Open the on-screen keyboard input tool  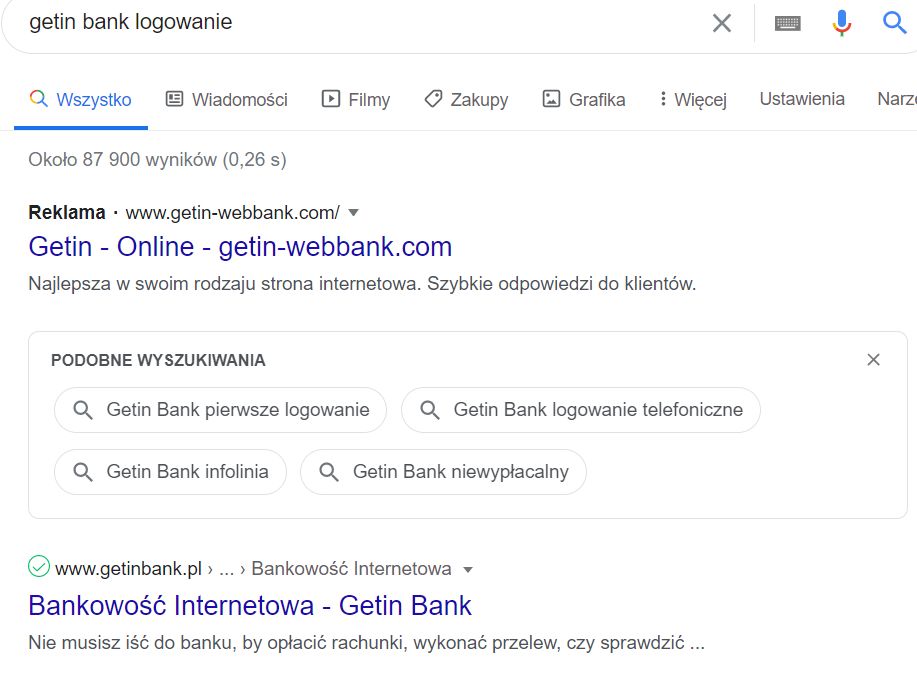click(x=788, y=23)
